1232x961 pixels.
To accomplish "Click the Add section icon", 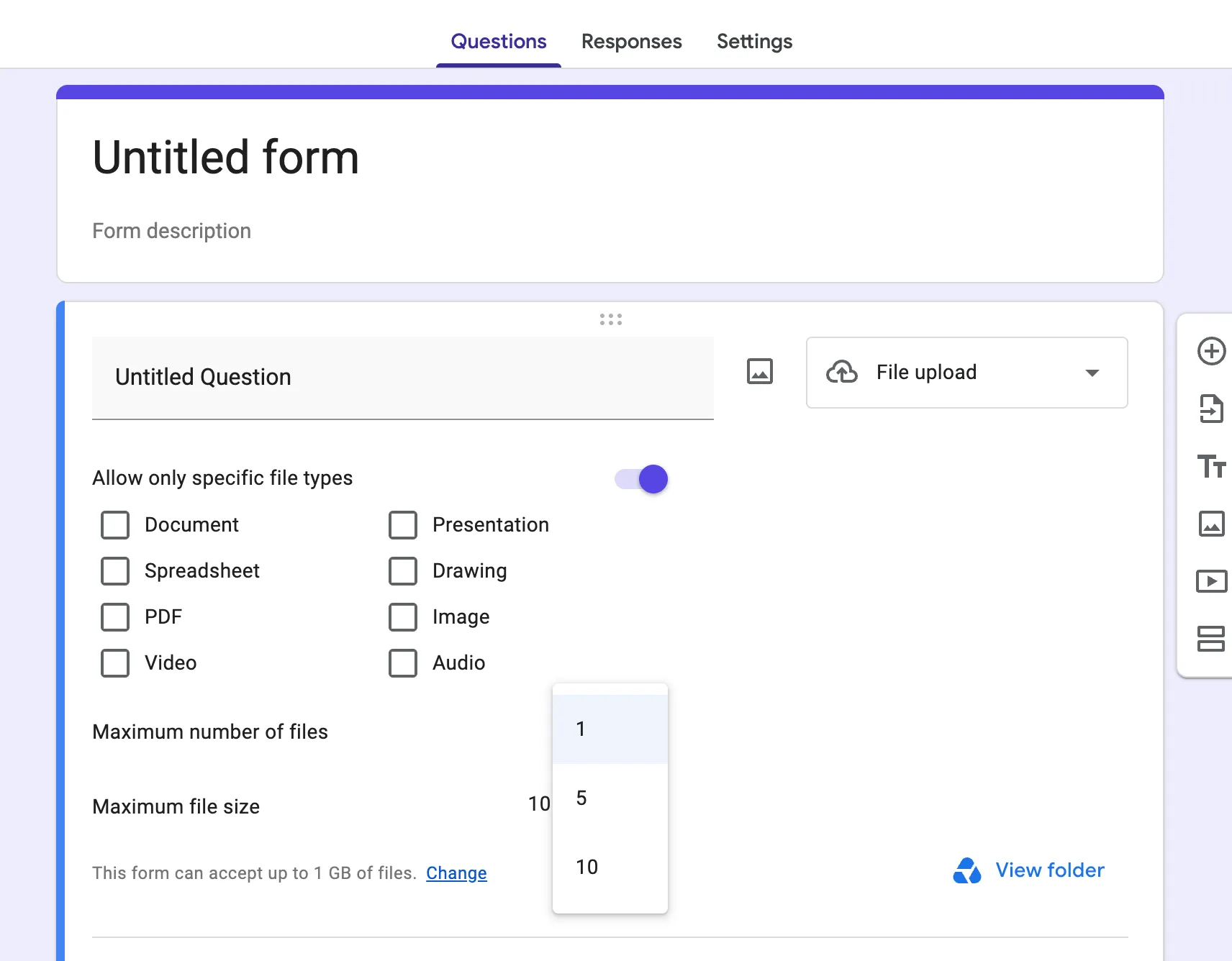I will click(x=1211, y=639).
